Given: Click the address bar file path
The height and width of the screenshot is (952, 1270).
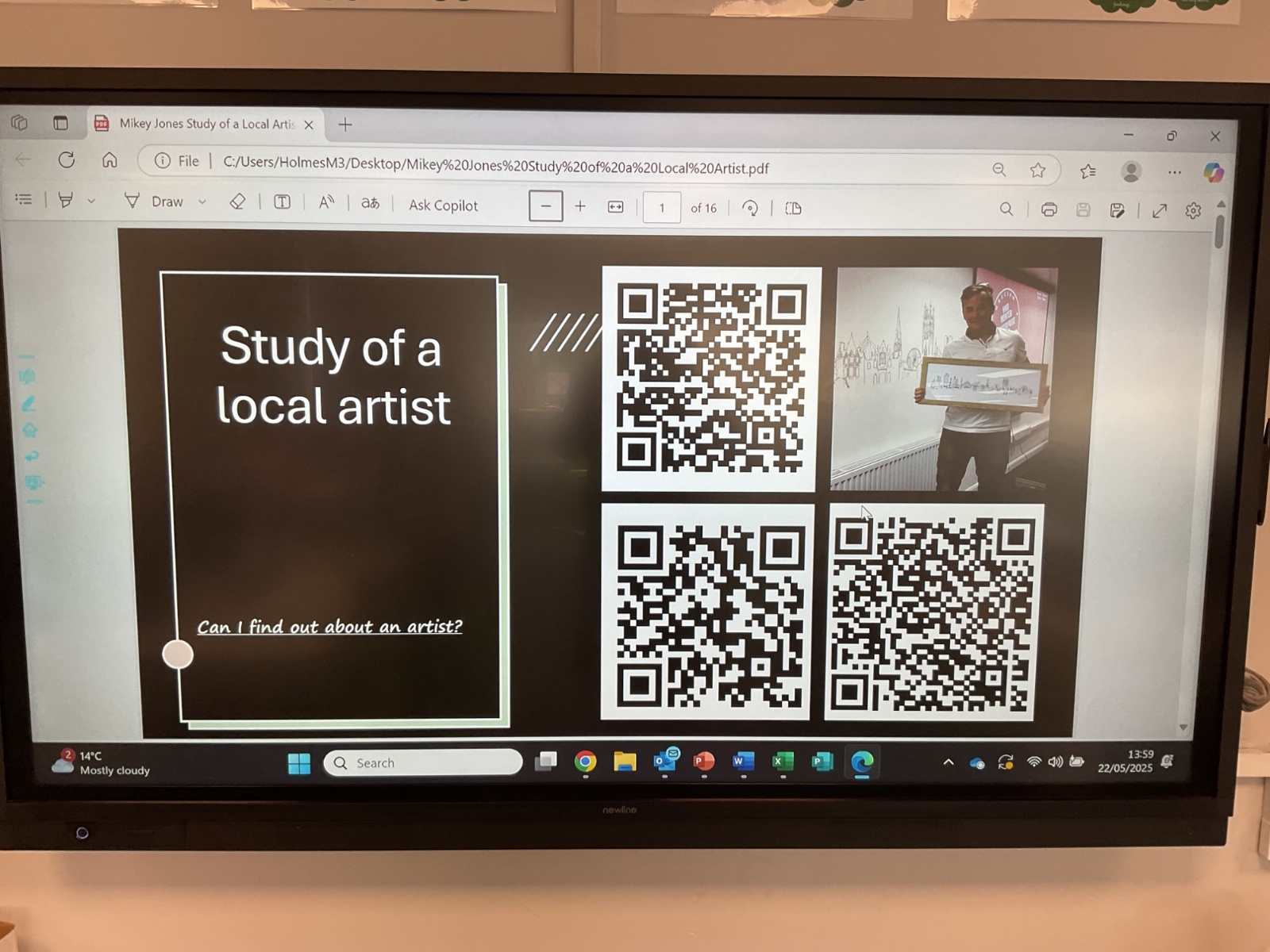Looking at the screenshot, I should pyautogui.click(x=495, y=167).
